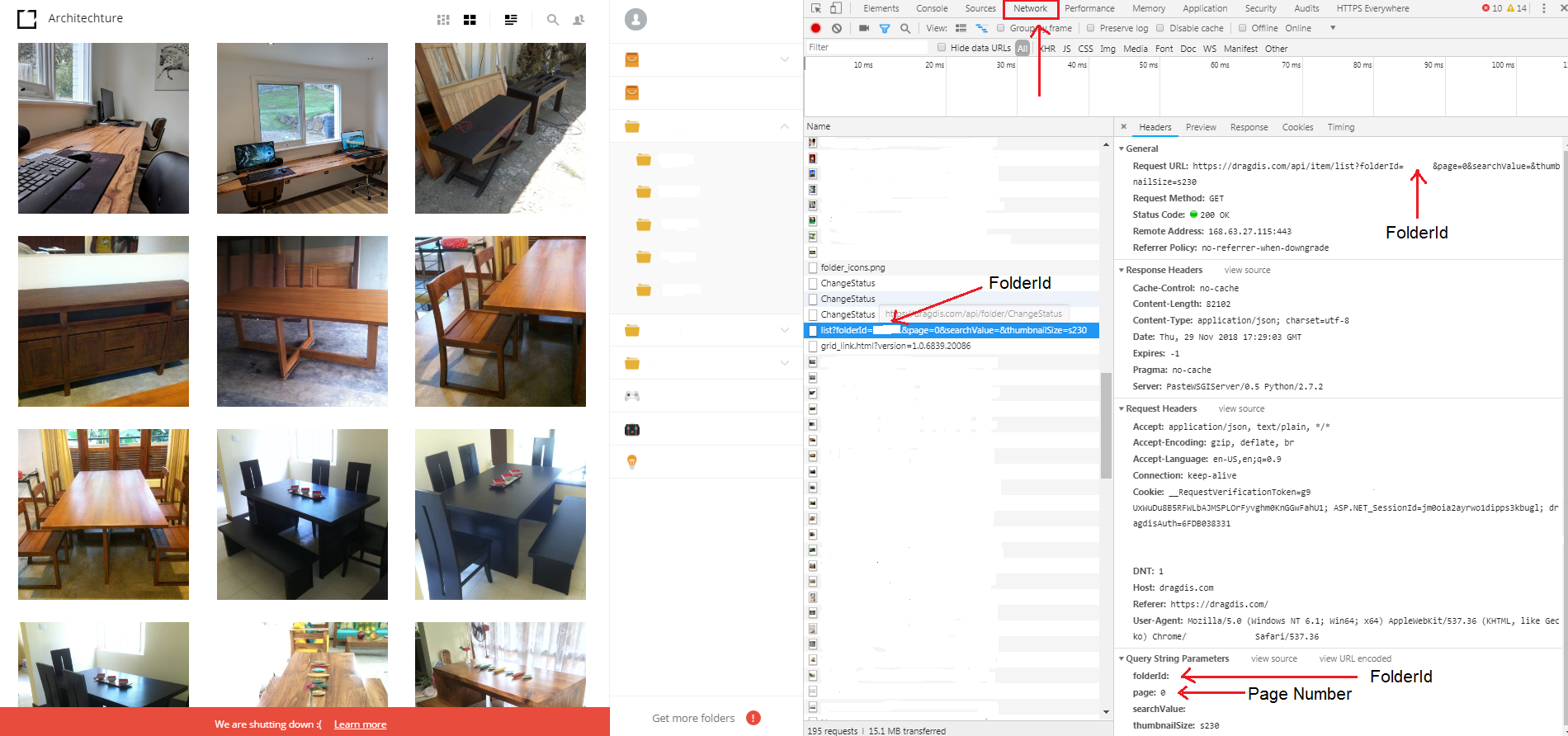The height and width of the screenshot is (736, 1568).
Task: Activate the inspect element picker
Action: (x=816, y=8)
